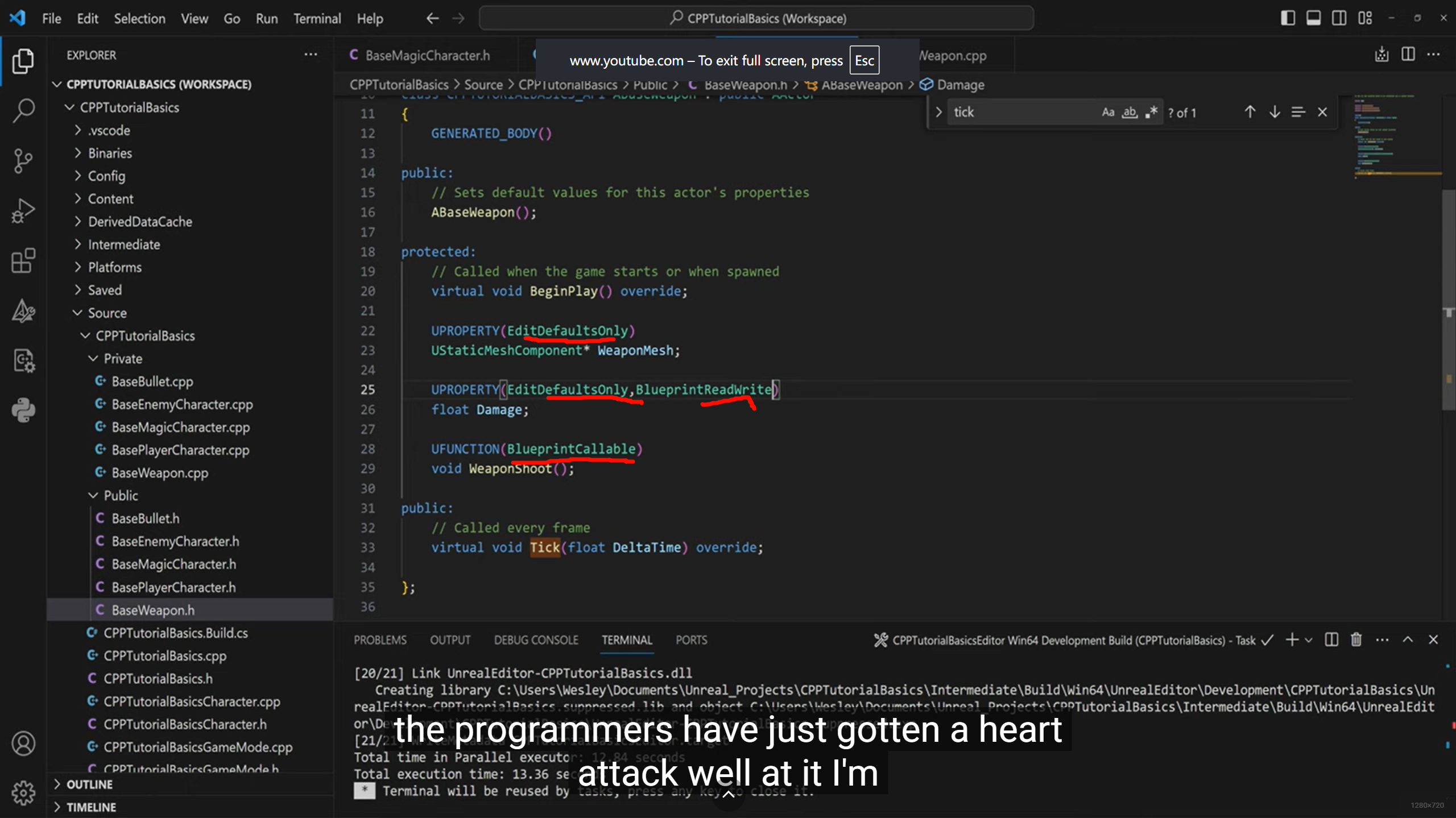Image resolution: width=1456 pixels, height=818 pixels.
Task: Toggle Match Whole Word in find widget
Action: (x=1130, y=112)
